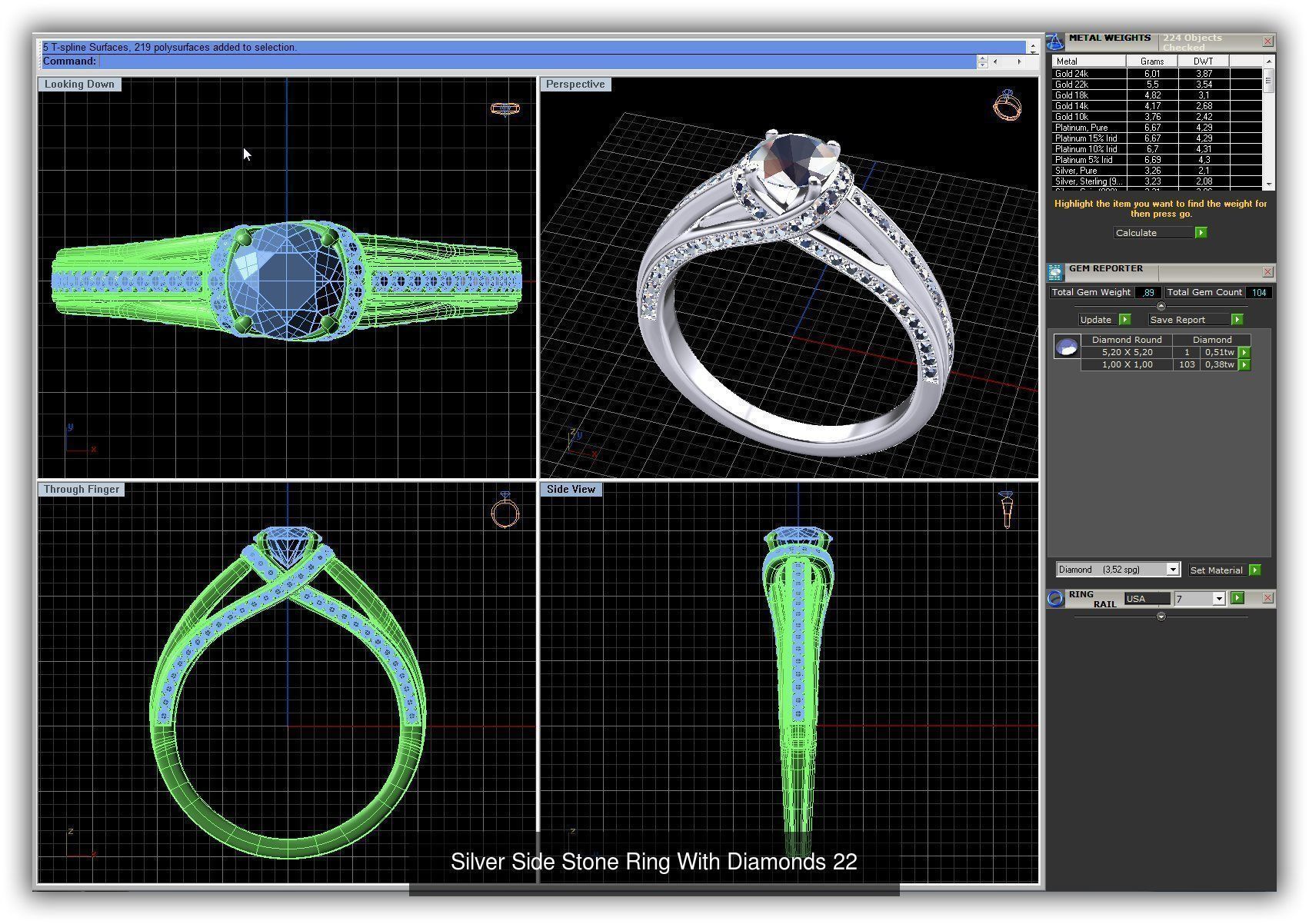Click the command bar right scroll arrow

(x=1020, y=61)
